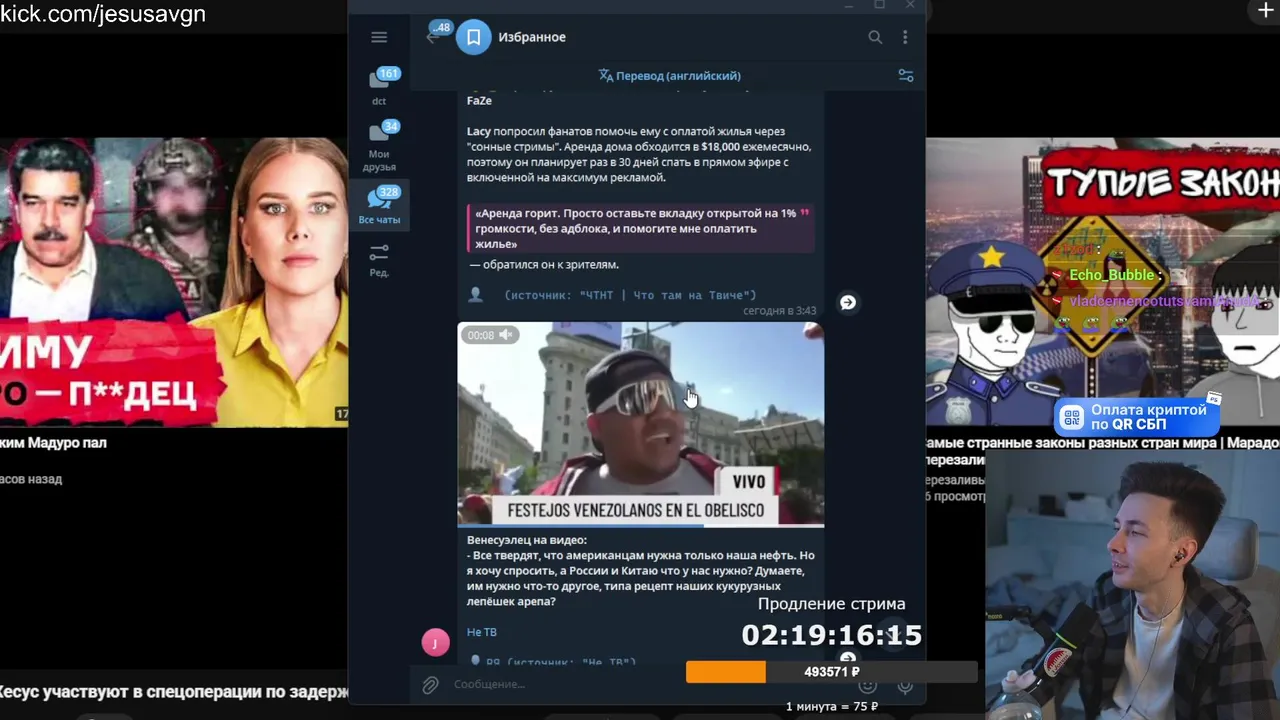Unmute the Venezuelan video sound icon
Image resolution: width=1280 pixels, height=720 pixels.
click(x=506, y=335)
